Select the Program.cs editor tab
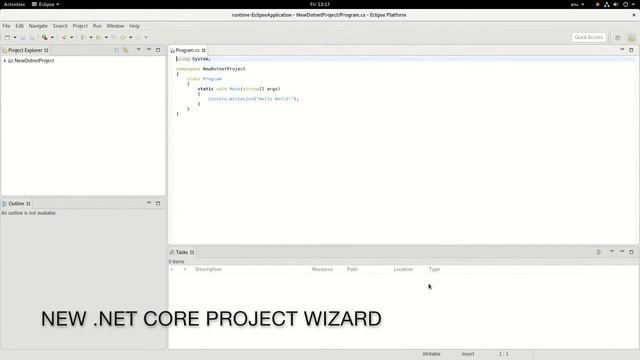 [187, 50]
